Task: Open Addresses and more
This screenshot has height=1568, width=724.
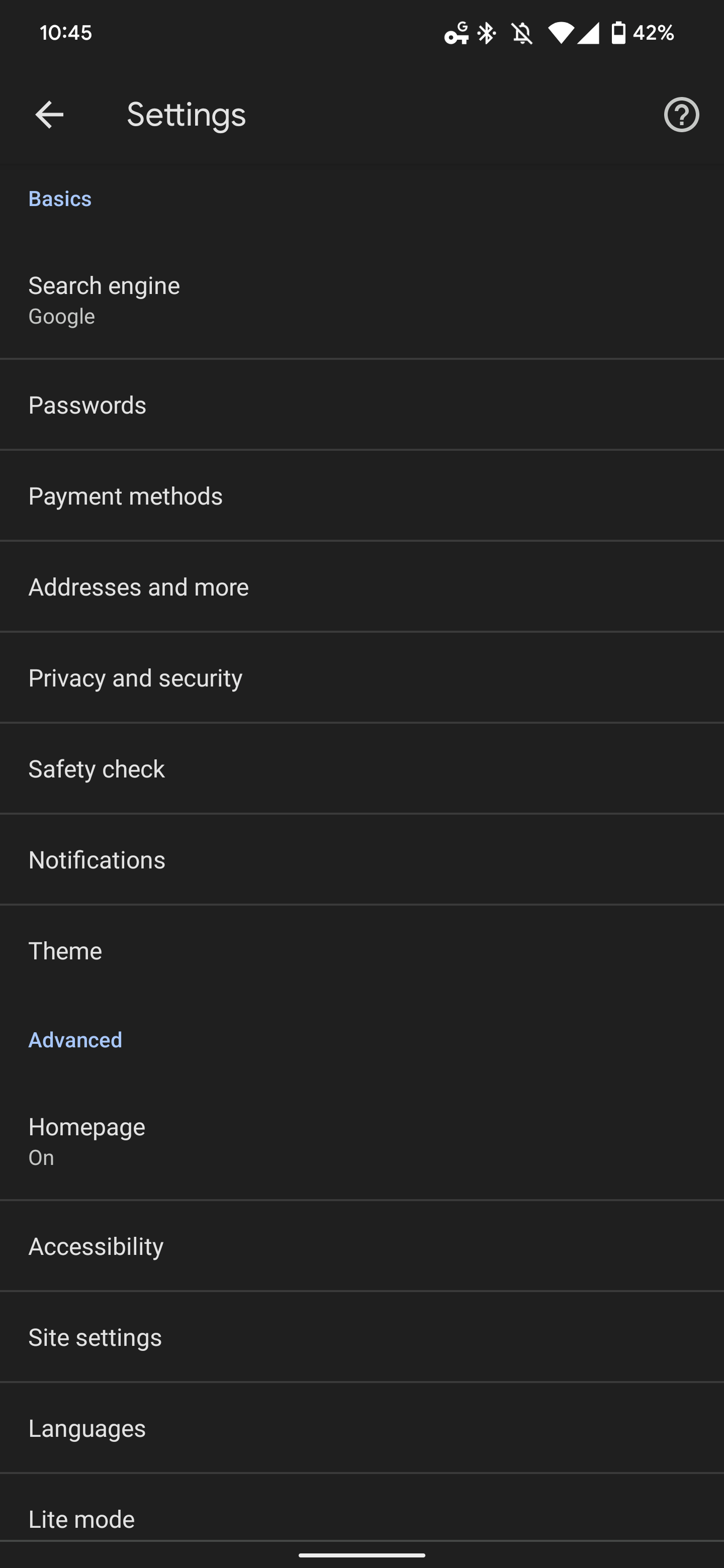Action: pyautogui.click(x=361, y=587)
